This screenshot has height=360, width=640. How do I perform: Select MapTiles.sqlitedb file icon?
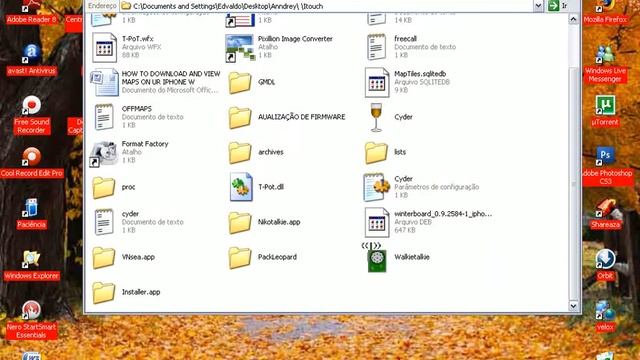click(x=376, y=82)
